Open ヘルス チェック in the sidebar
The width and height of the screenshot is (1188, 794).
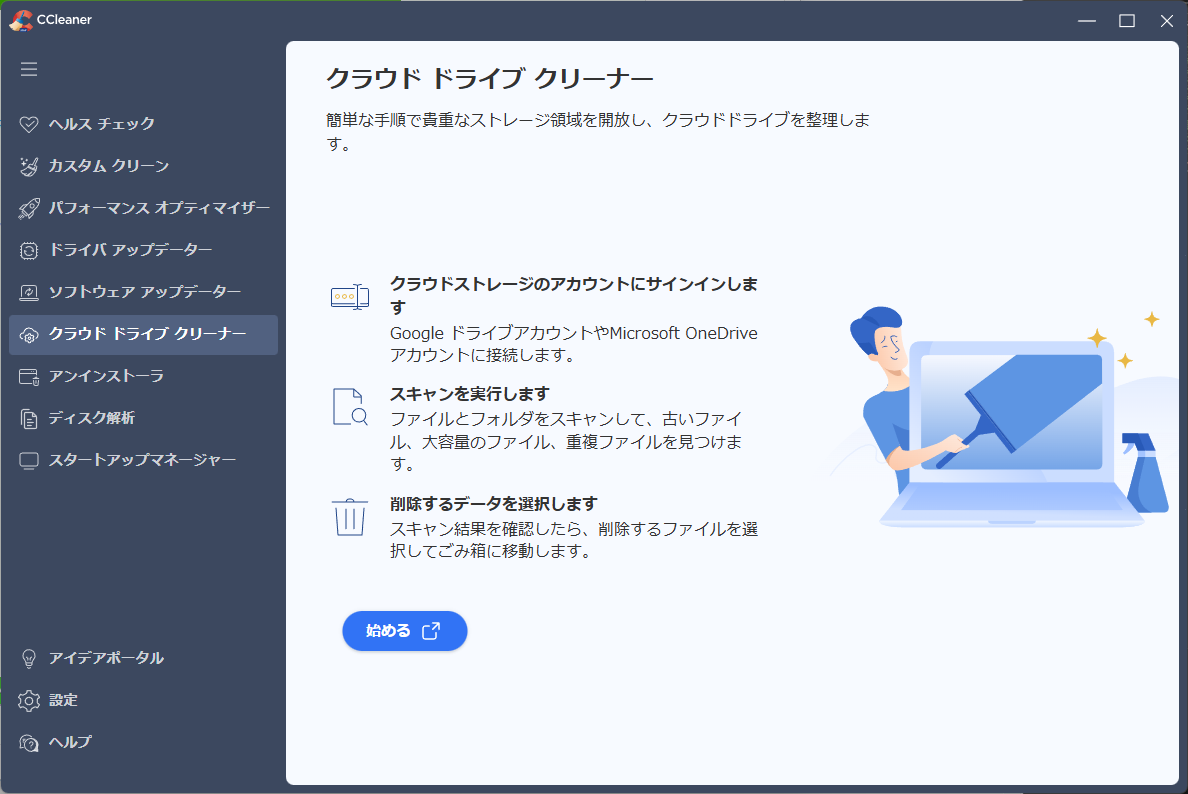(x=143, y=124)
